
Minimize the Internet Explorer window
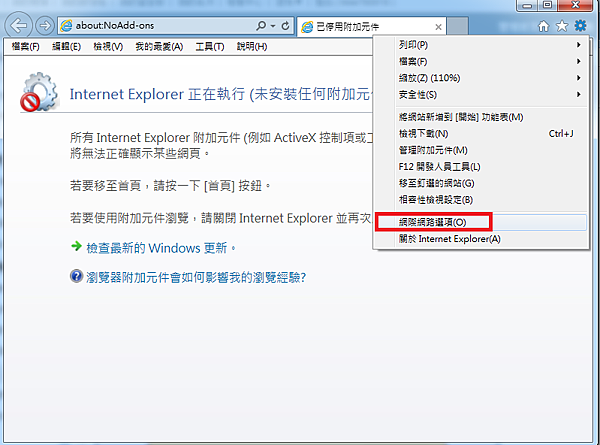pos(528,5)
